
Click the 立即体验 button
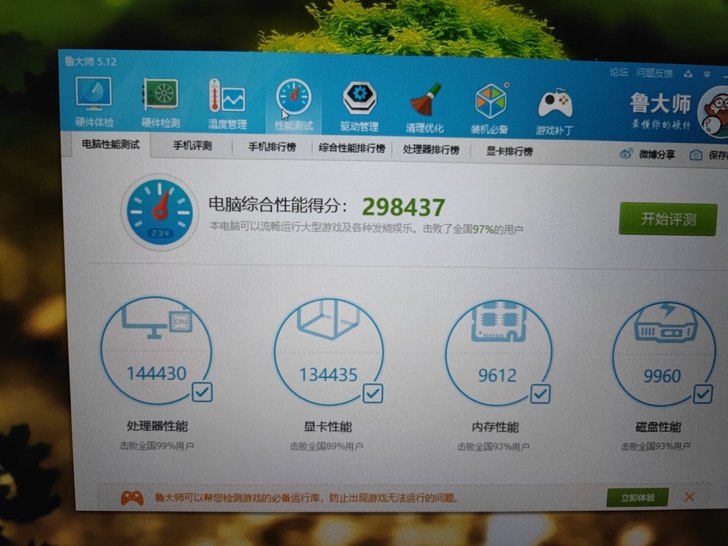[x=638, y=498]
